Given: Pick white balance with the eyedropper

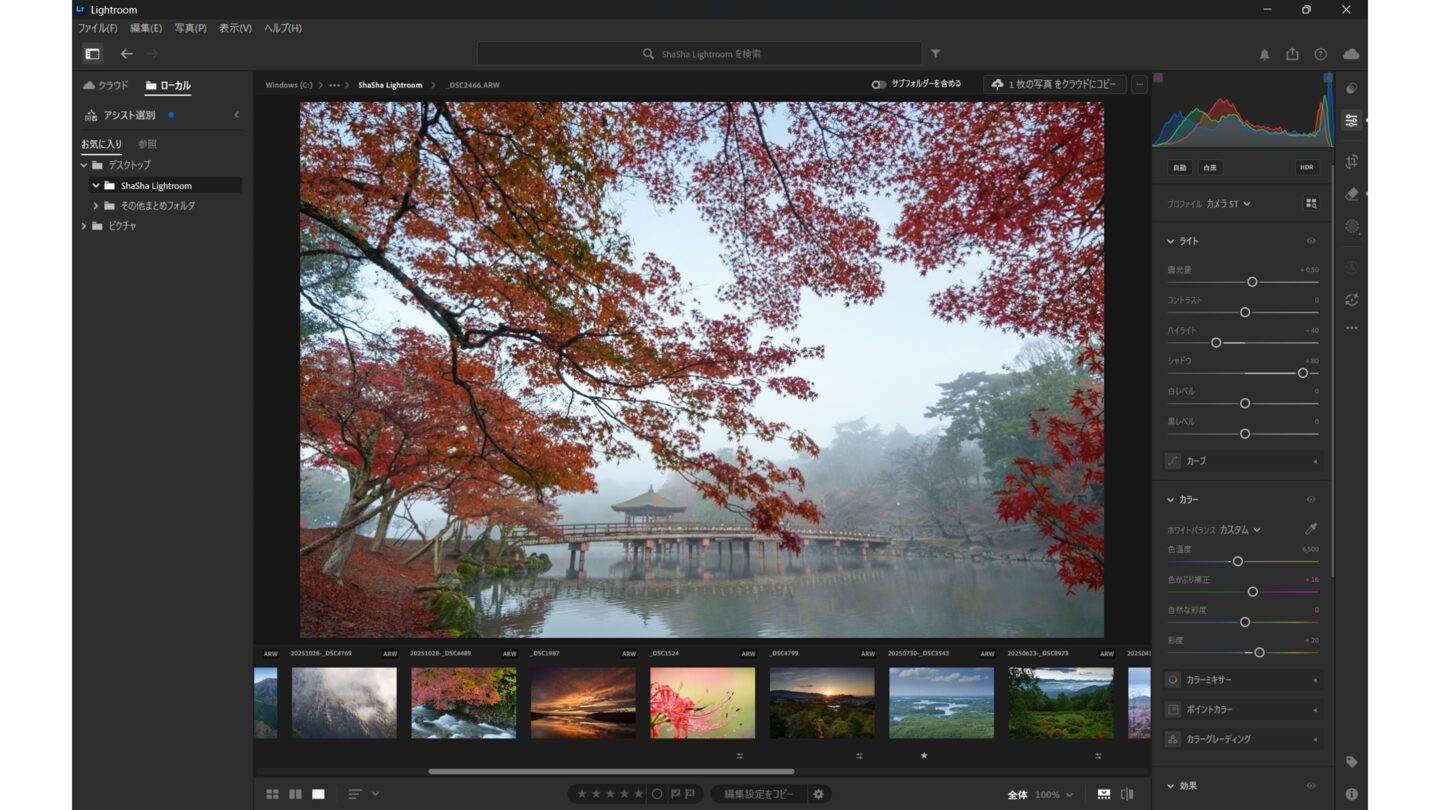Looking at the screenshot, I should (1311, 529).
